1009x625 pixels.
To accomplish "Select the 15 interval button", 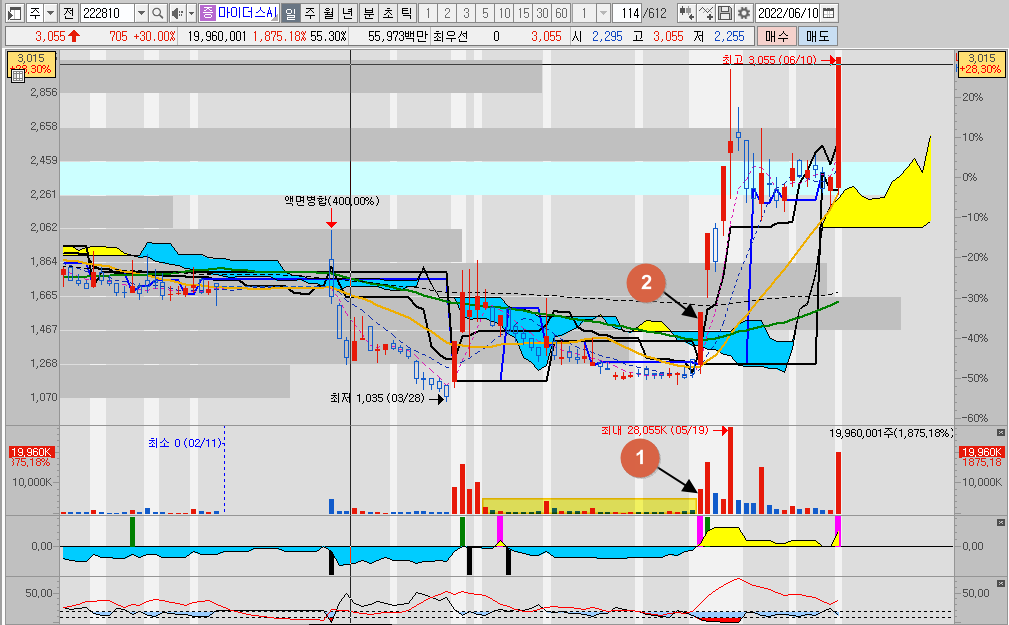I will tap(524, 12).
